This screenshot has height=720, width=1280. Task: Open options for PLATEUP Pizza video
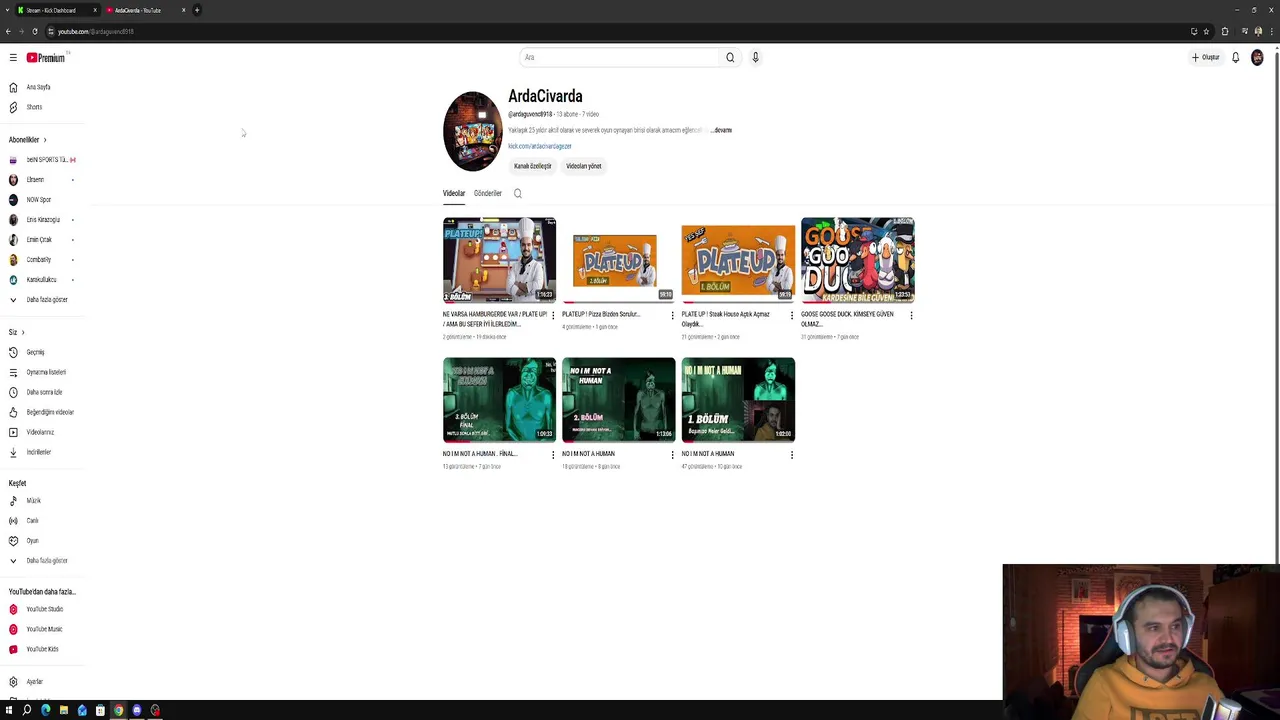coord(672,315)
